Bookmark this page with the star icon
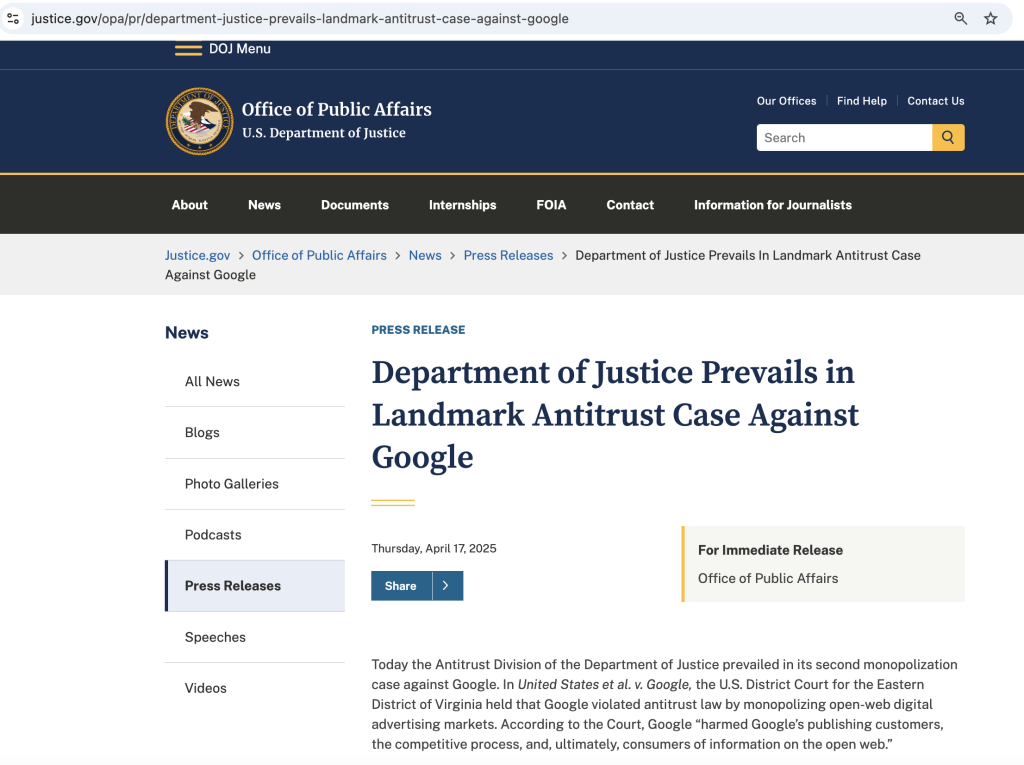Image resolution: width=1024 pixels, height=765 pixels. click(x=991, y=18)
